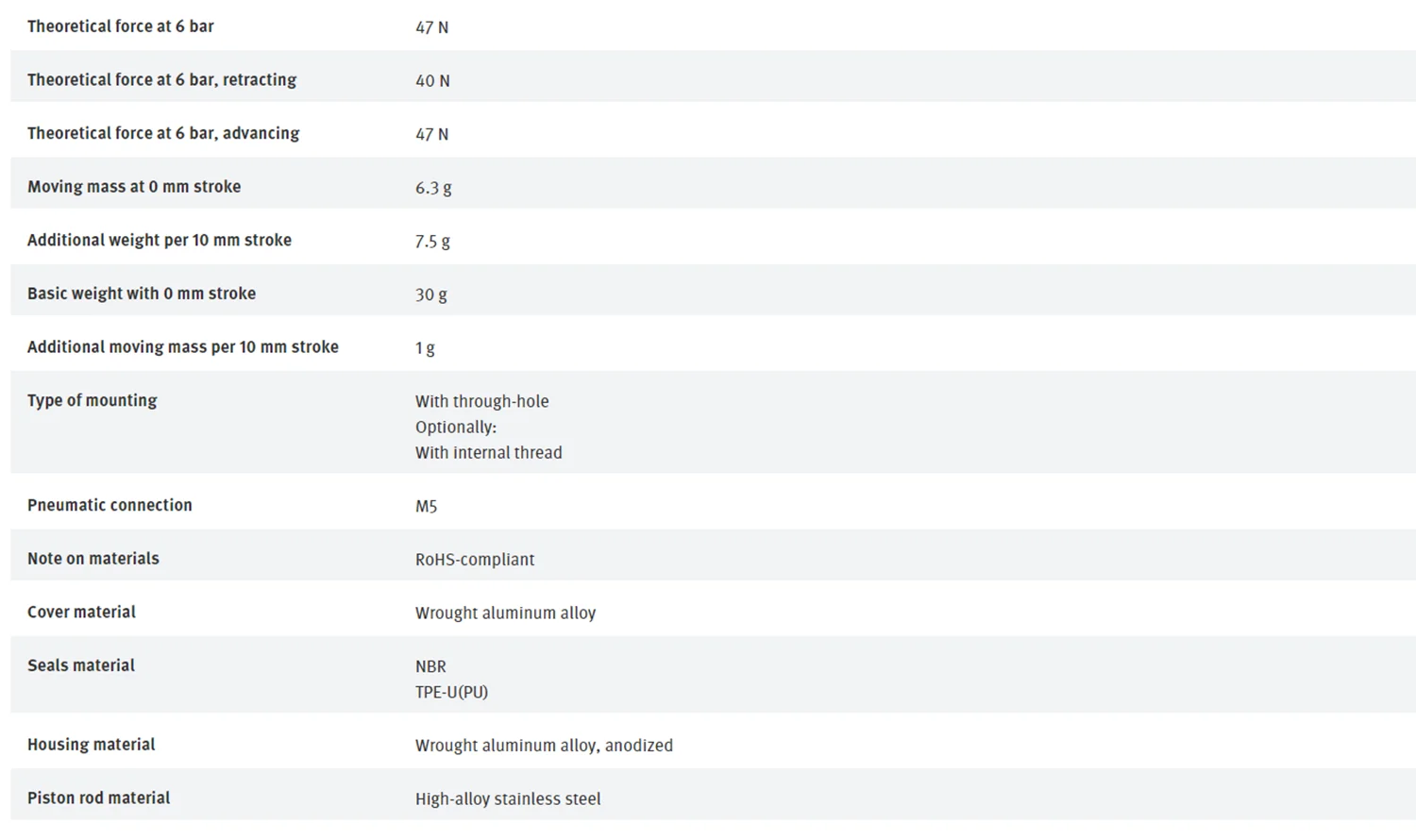Screen dimensions: 1416x840
Task: Select the 'Theoretical force at 6 bar' label
Action: click(121, 26)
